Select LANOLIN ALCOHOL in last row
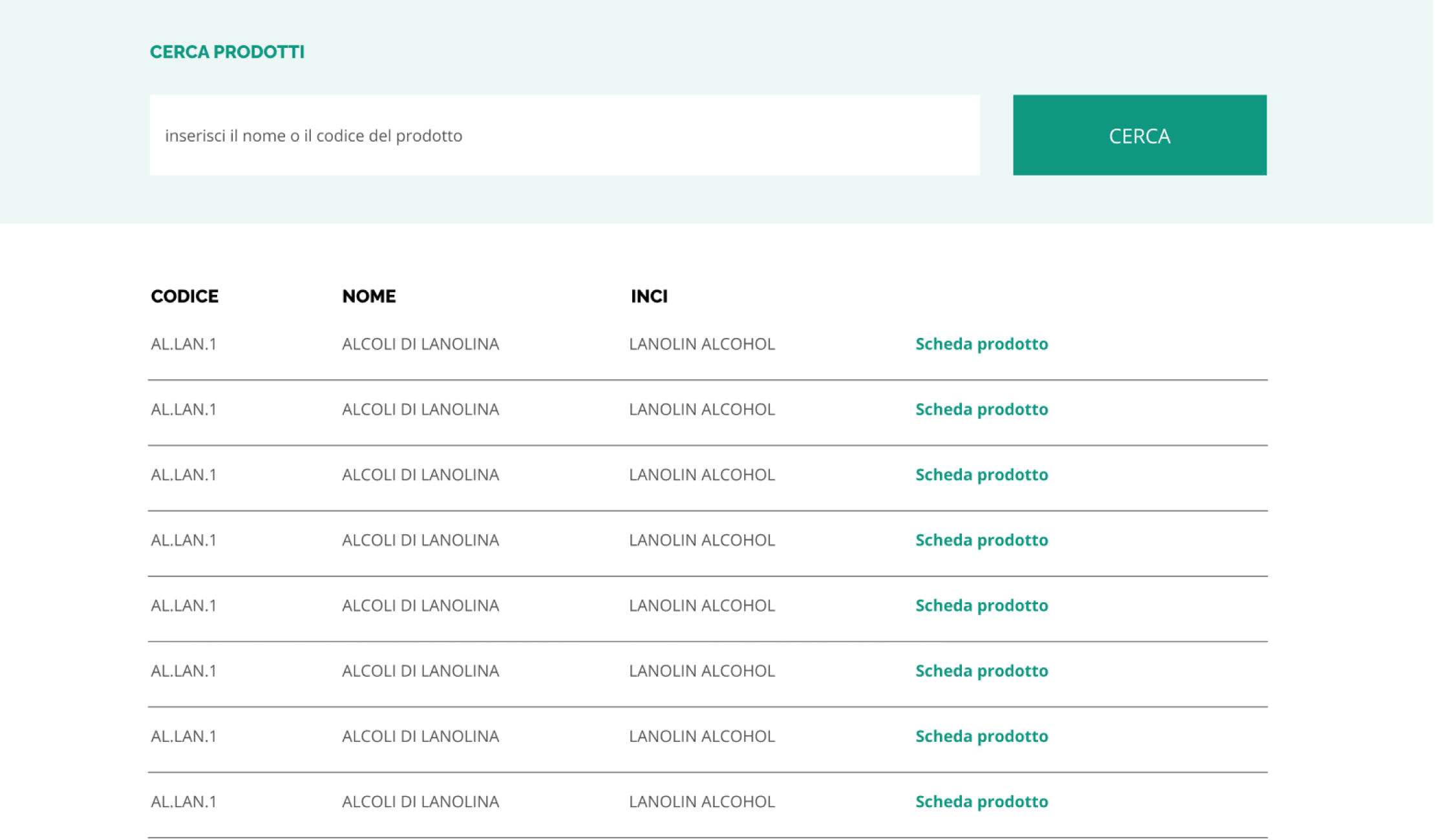Viewport: 1435px width, 840px height. pyautogui.click(x=702, y=801)
